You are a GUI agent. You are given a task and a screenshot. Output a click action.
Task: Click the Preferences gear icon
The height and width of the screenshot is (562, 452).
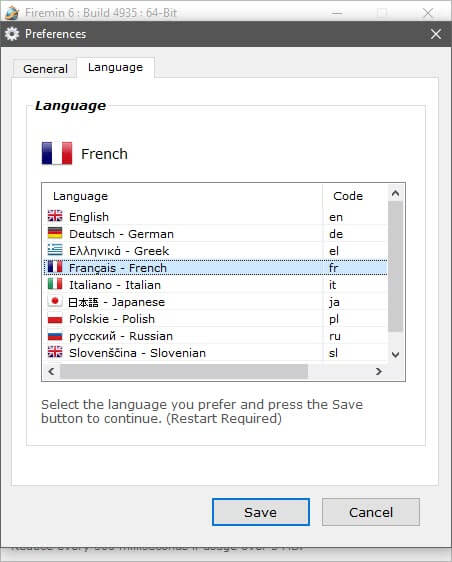[12, 34]
